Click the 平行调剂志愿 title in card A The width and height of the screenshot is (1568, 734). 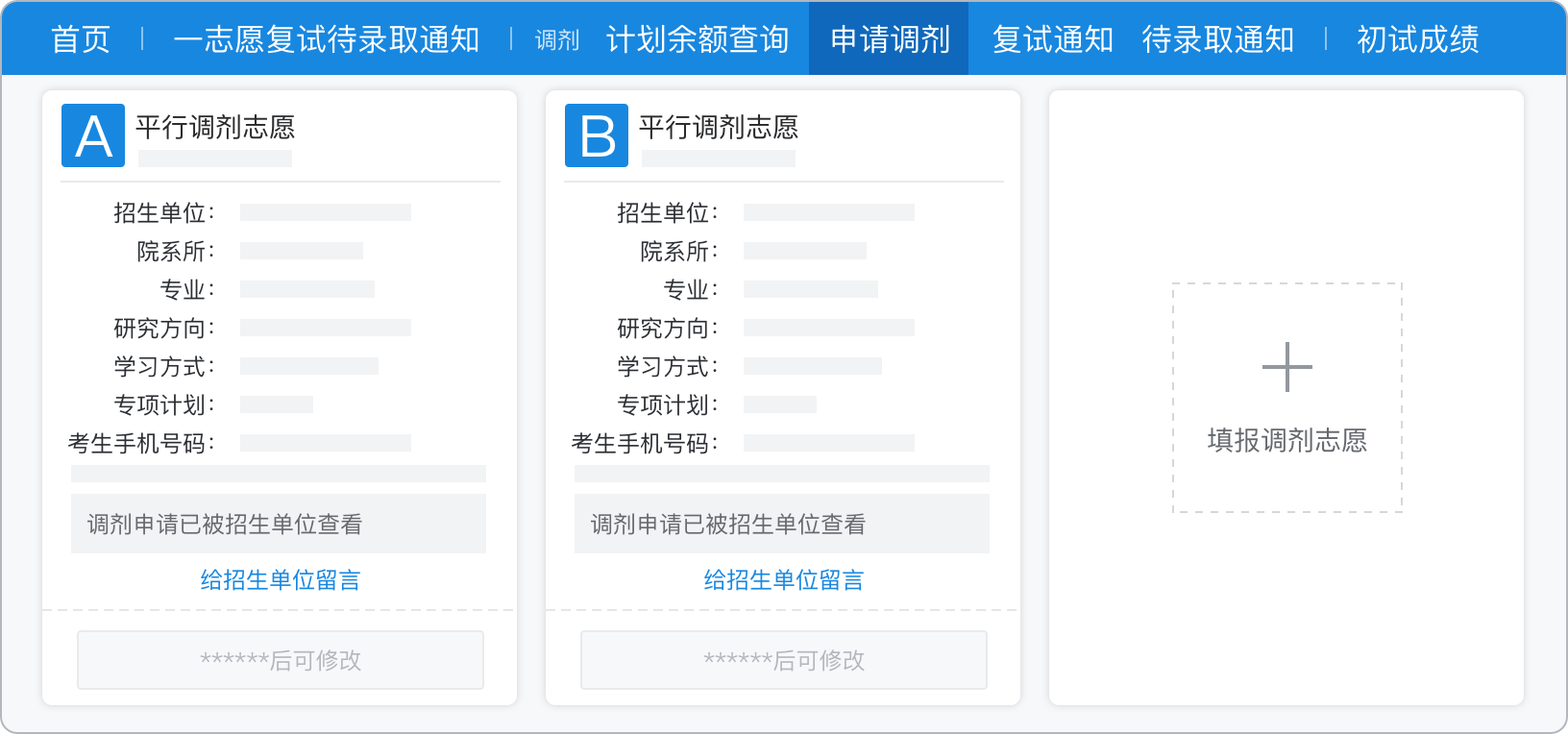point(215,128)
